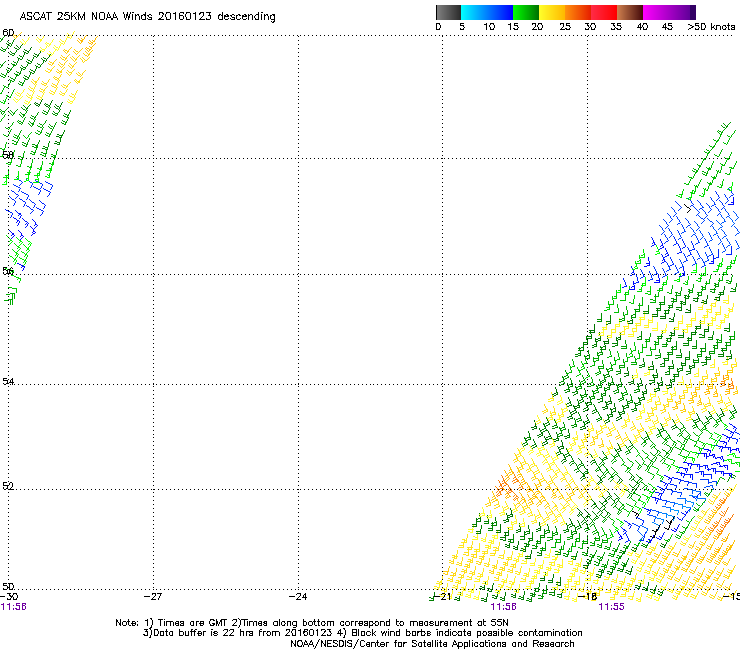
Task: Click the '54' latitude label
Action: (8, 381)
